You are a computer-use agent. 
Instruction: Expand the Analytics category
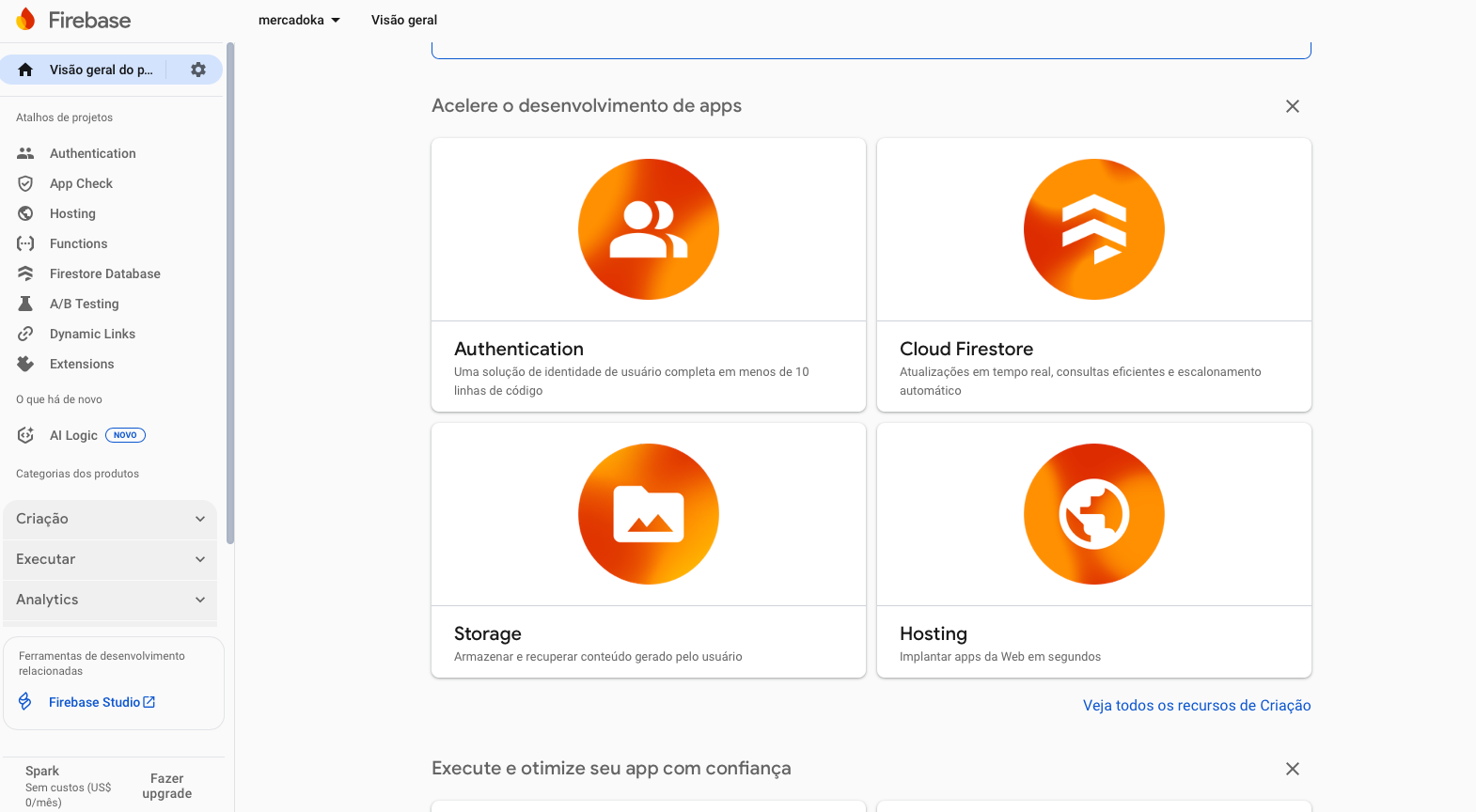[110, 600]
